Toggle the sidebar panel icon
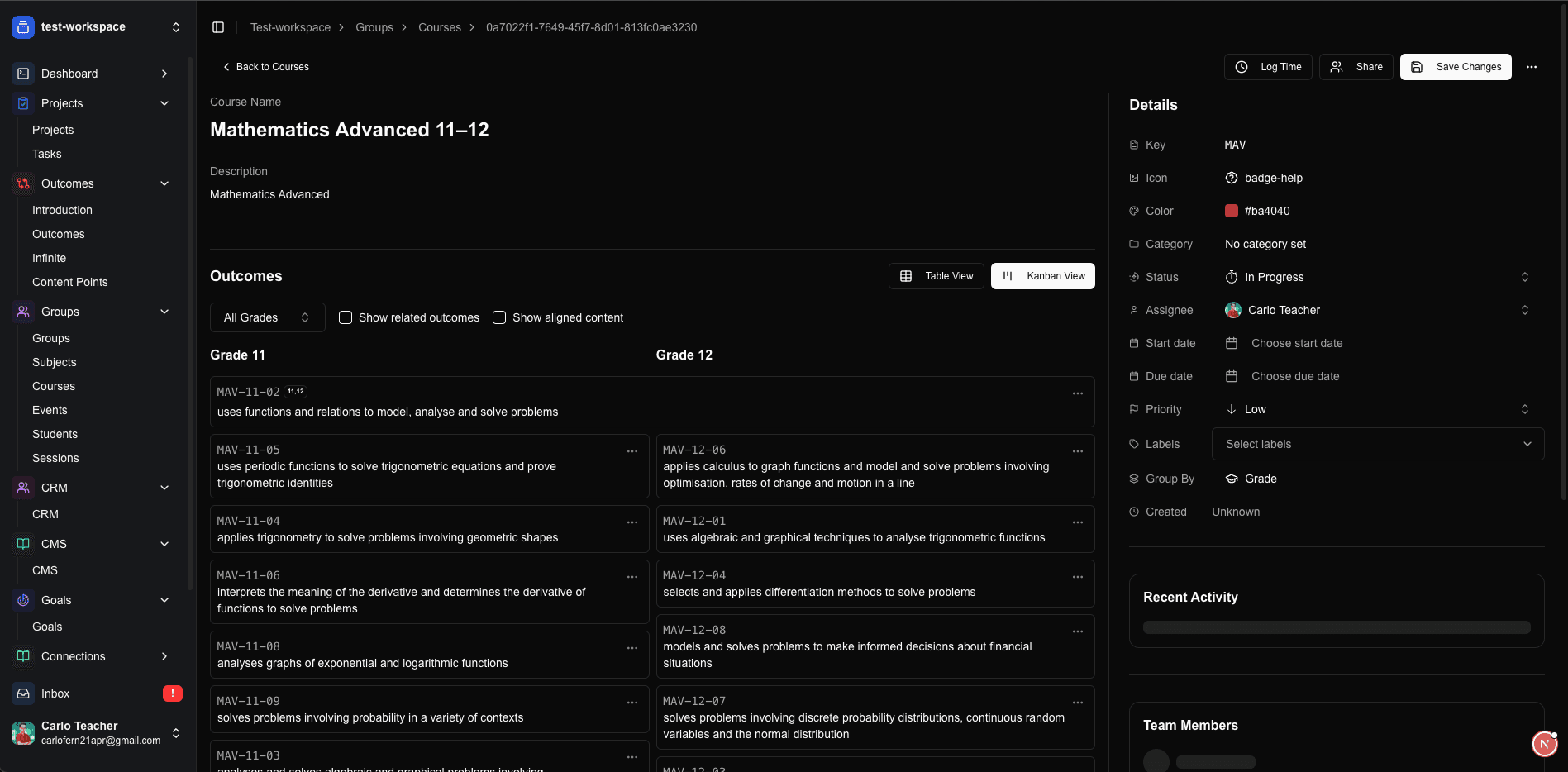Screen dimensions: 1568x772 point(218,27)
